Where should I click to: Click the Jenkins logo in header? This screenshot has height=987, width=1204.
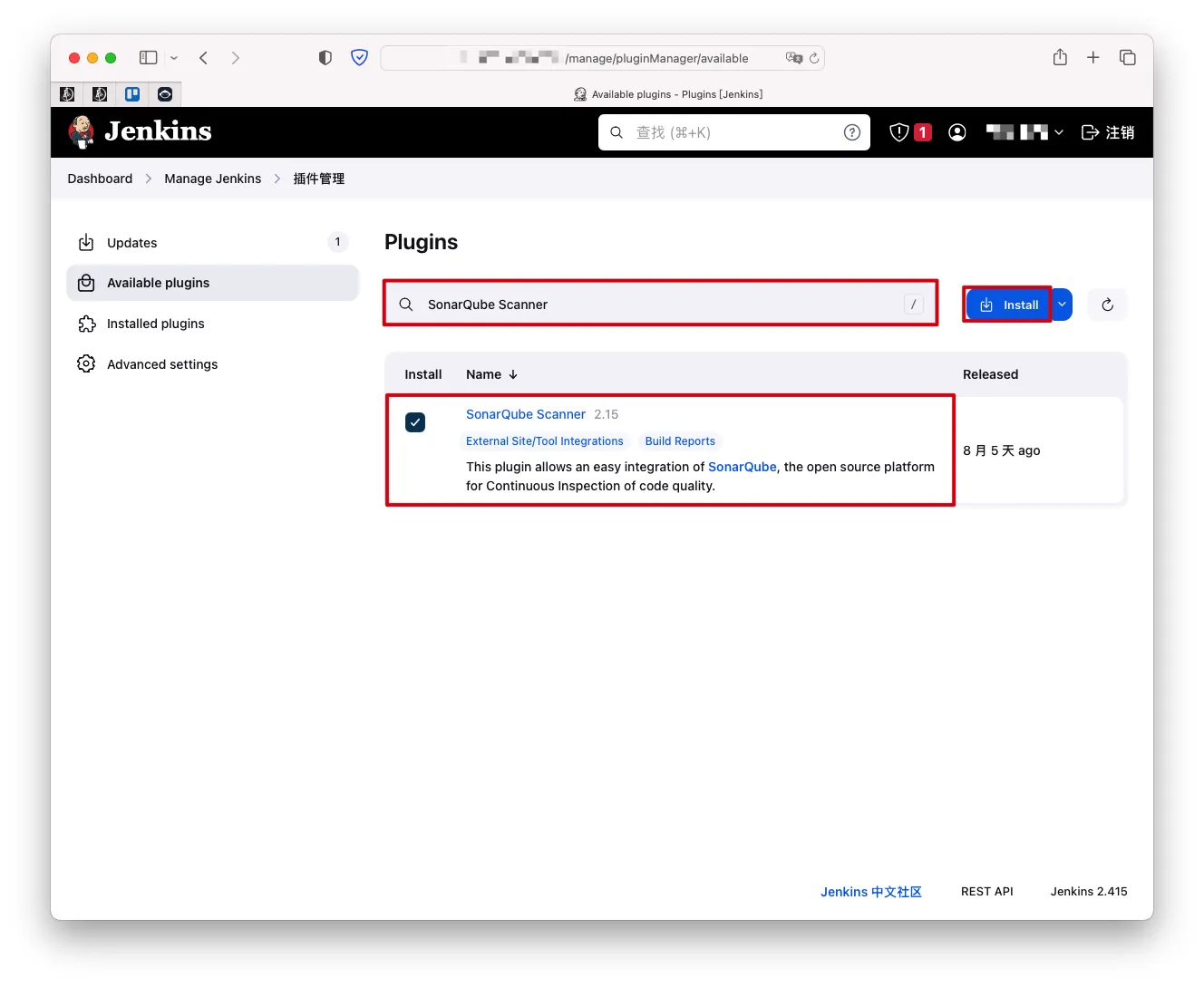click(x=140, y=132)
